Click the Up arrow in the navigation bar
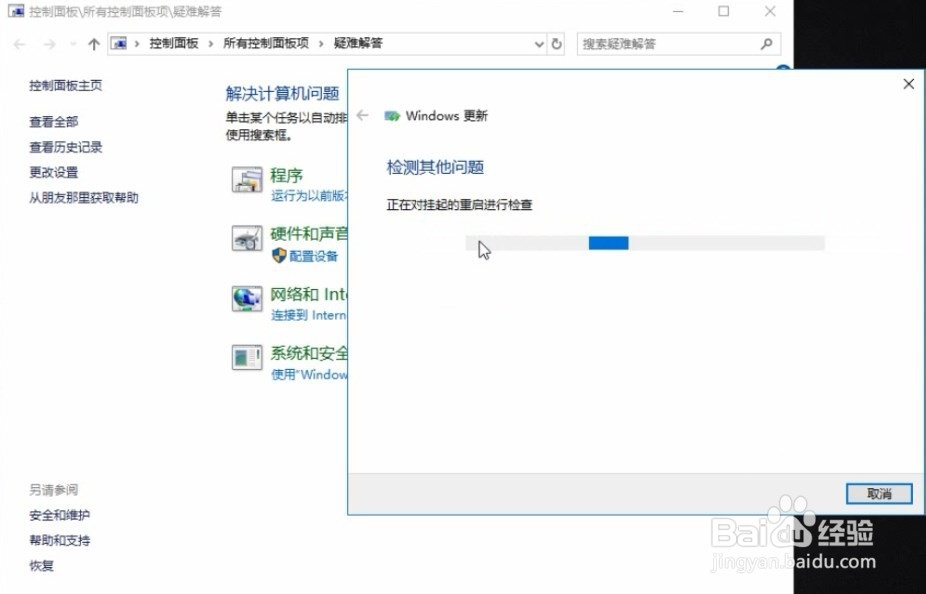926x594 pixels. point(93,44)
